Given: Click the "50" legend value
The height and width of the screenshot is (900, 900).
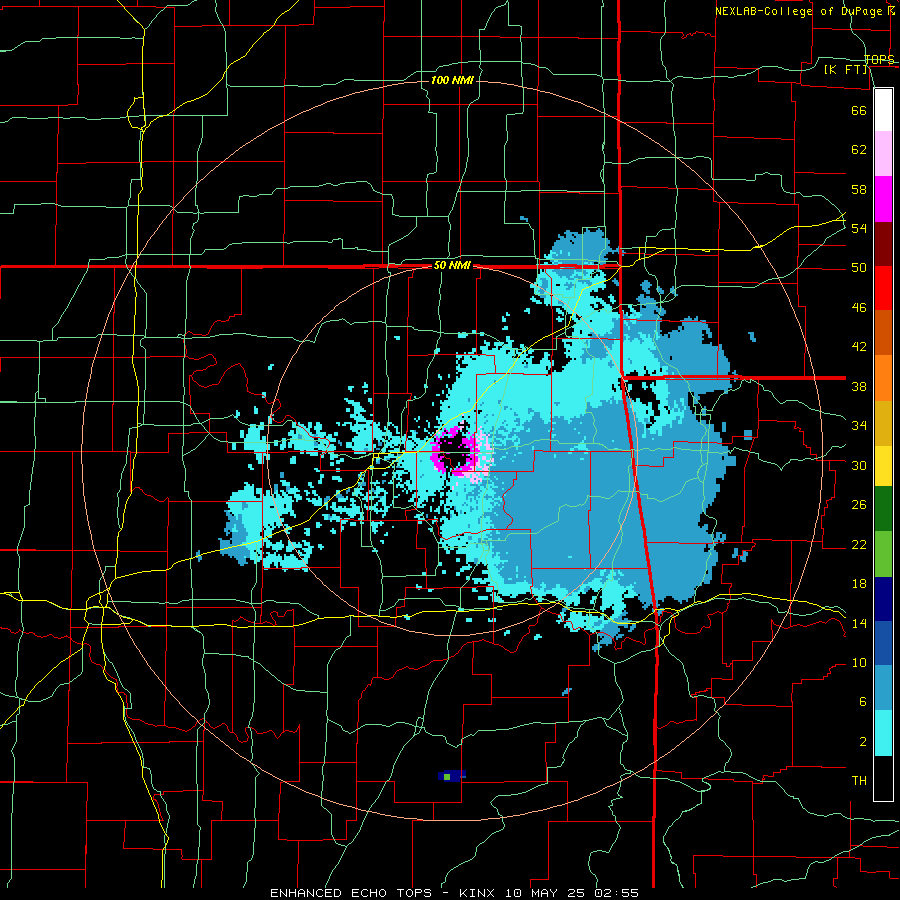Looking at the screenshot, I should coord(859,268).
